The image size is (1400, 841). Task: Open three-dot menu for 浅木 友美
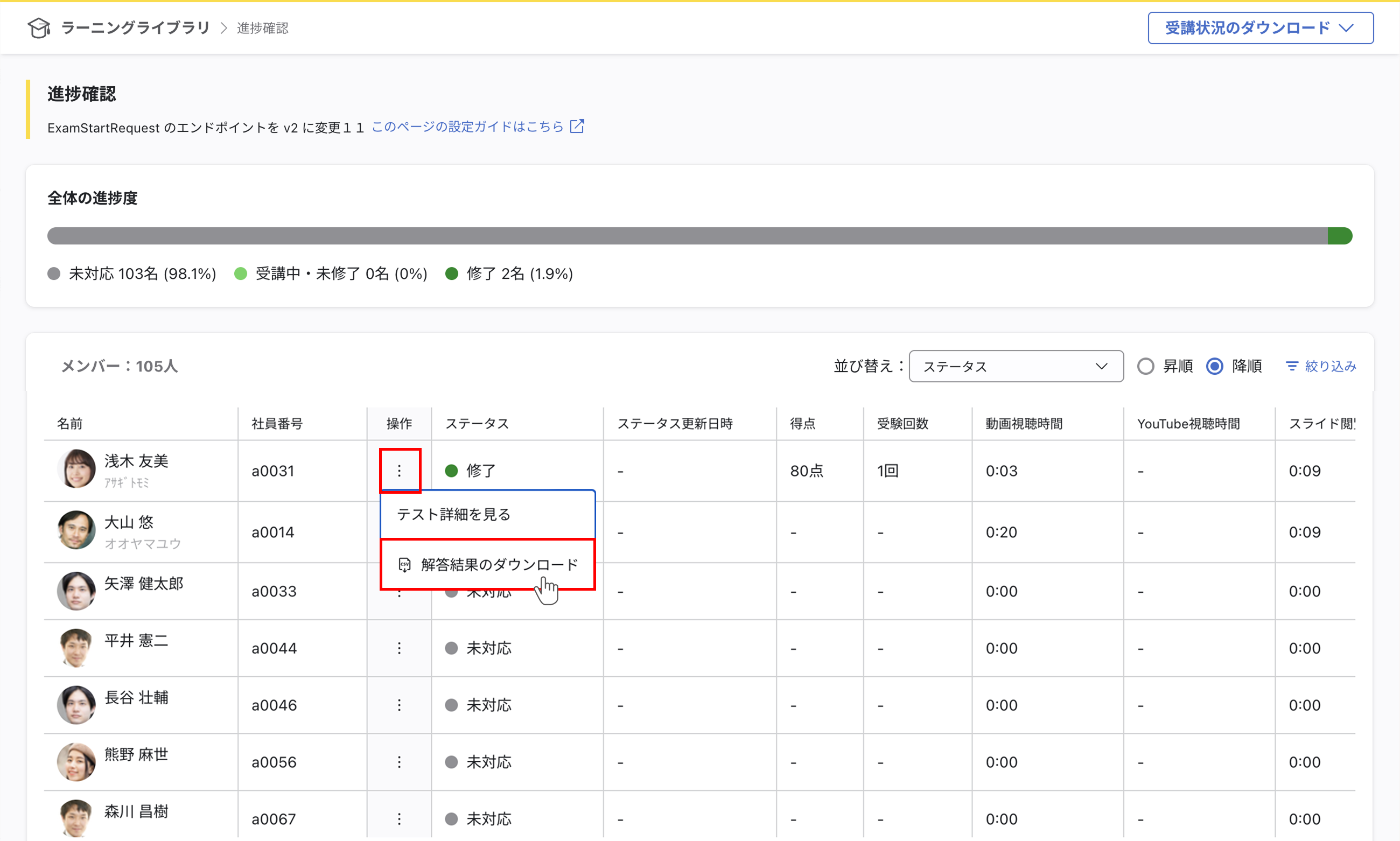pos(400,471)
